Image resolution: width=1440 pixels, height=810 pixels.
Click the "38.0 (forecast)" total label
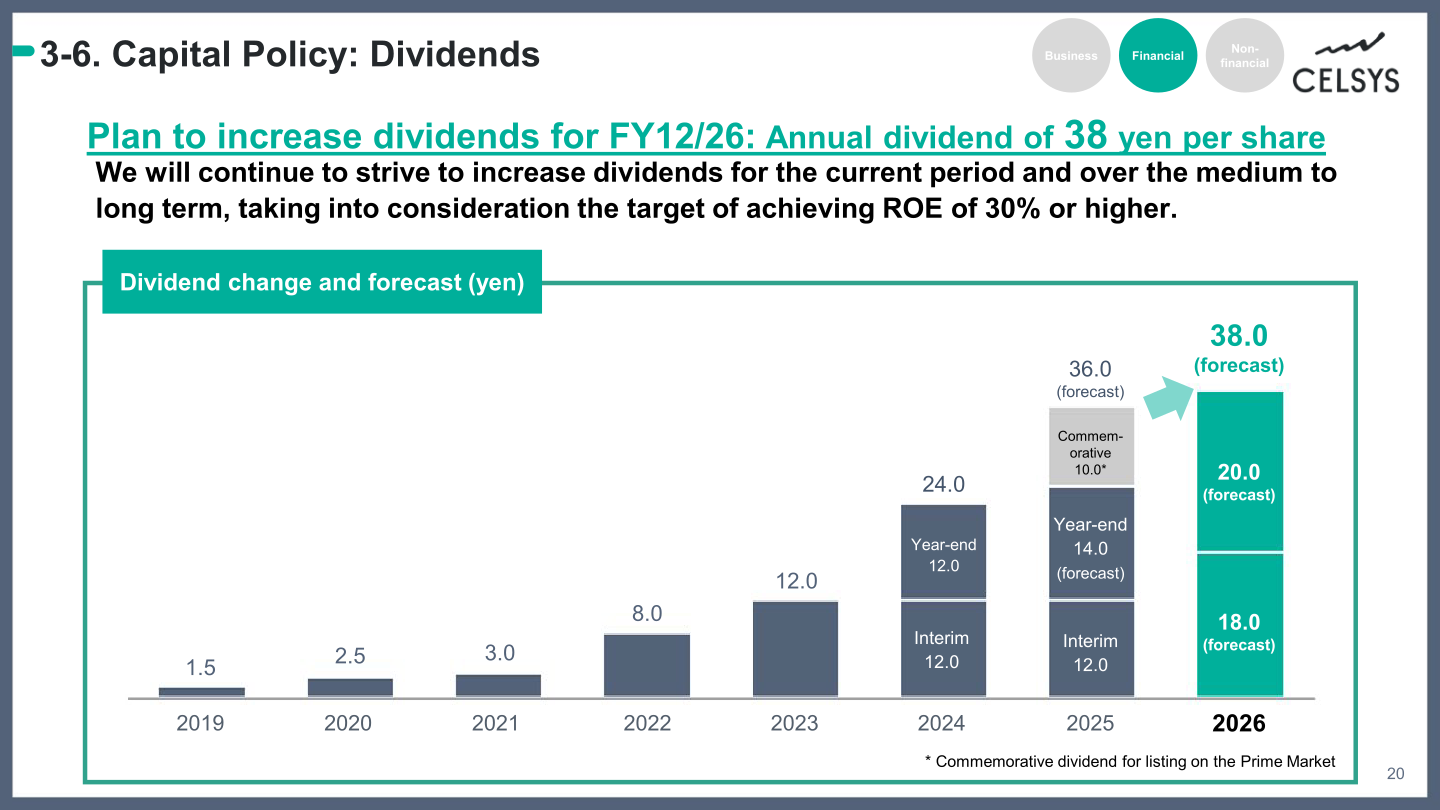click(1239, 348)
